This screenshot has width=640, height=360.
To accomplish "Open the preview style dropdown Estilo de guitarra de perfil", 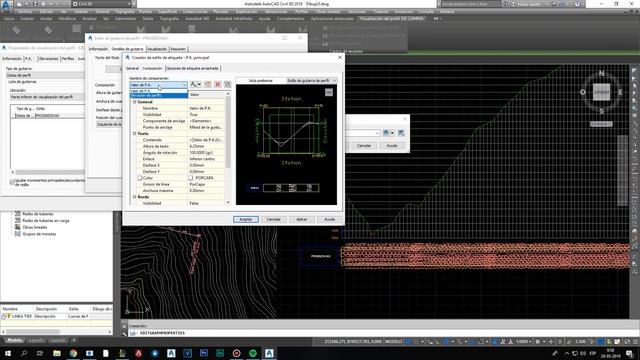I will tap(311, 80).
